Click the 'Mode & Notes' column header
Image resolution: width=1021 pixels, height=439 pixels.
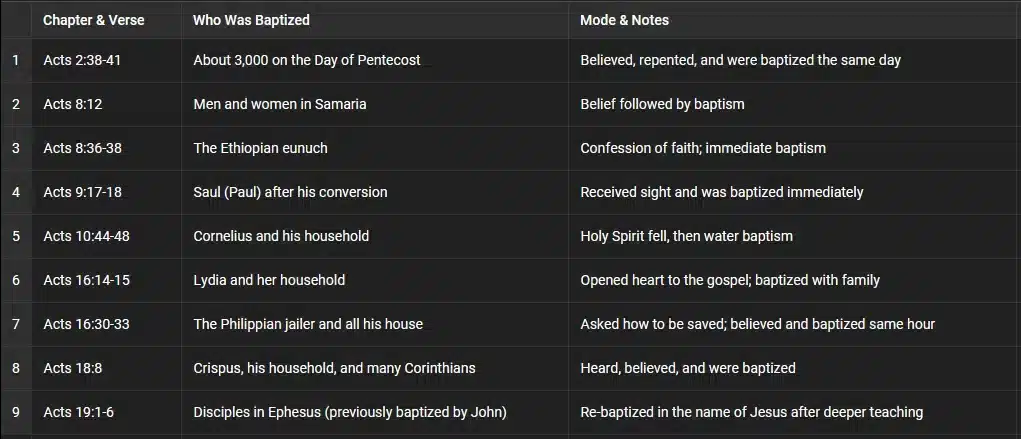pyautogui.click(x=624, y=20)
